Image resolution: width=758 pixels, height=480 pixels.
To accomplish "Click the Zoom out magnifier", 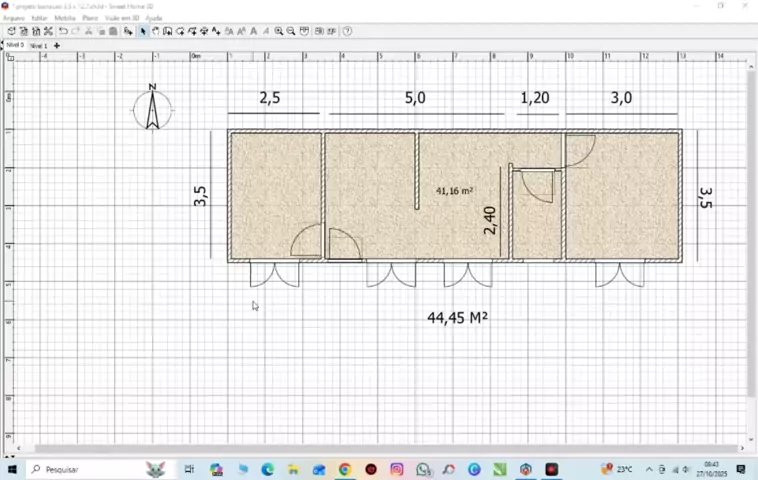I will 291,31.
